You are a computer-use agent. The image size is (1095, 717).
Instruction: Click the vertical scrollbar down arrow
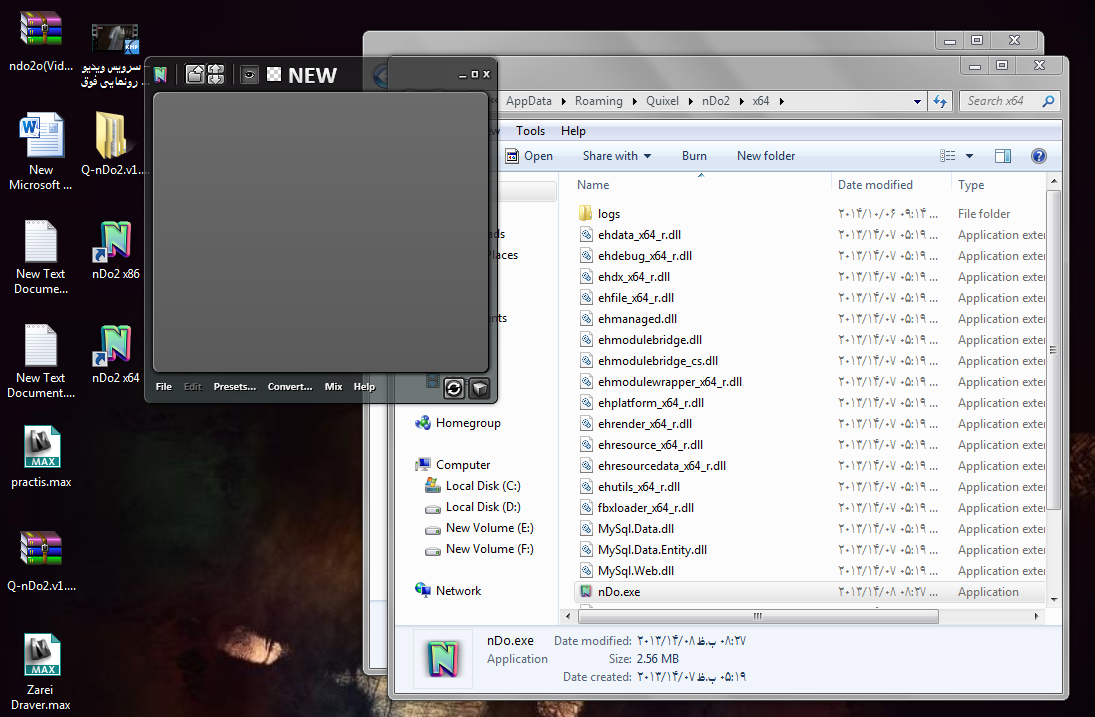point(1054,599)
